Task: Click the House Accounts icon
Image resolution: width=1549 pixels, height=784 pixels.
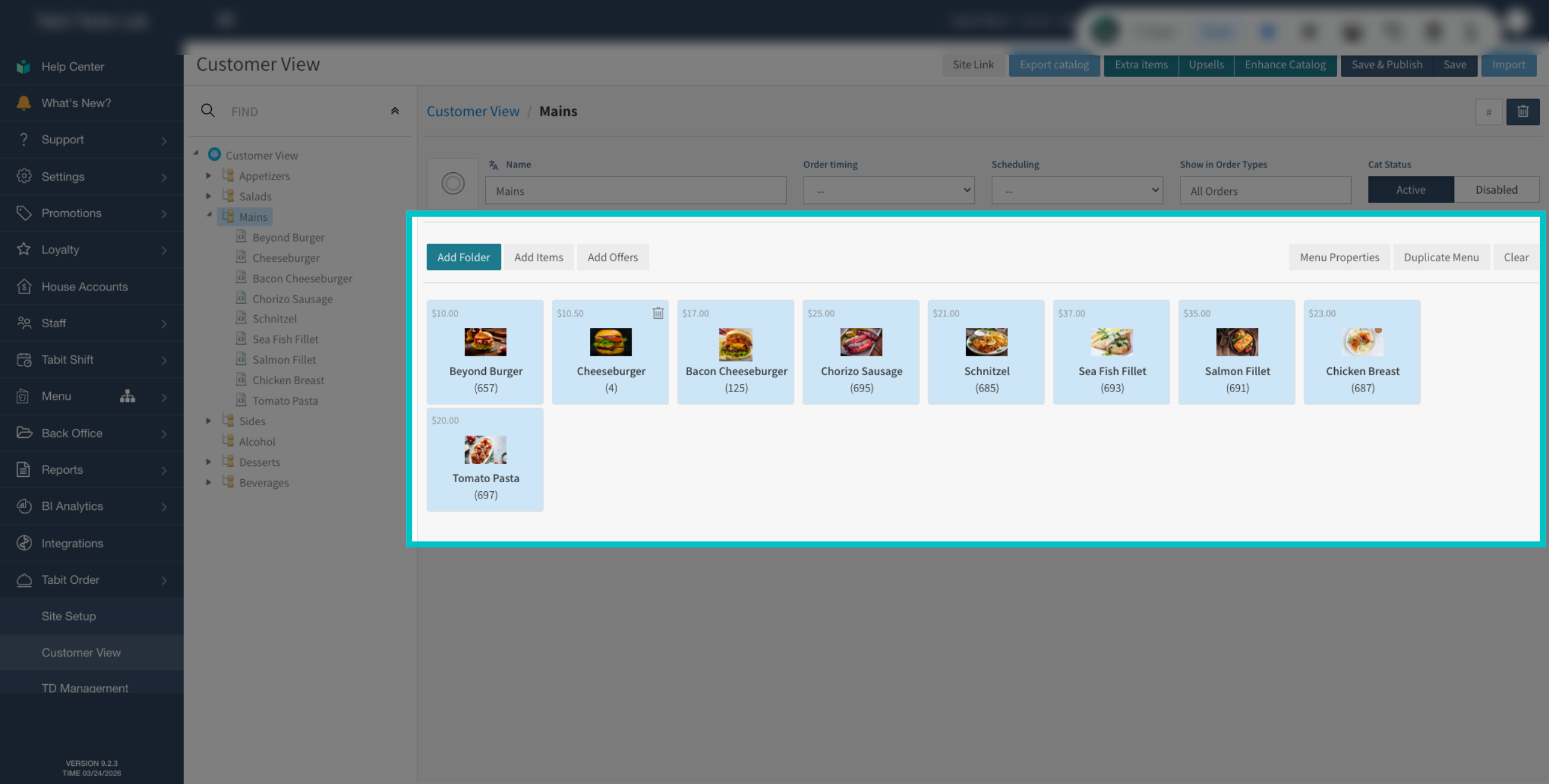Action: coord(24,286)
